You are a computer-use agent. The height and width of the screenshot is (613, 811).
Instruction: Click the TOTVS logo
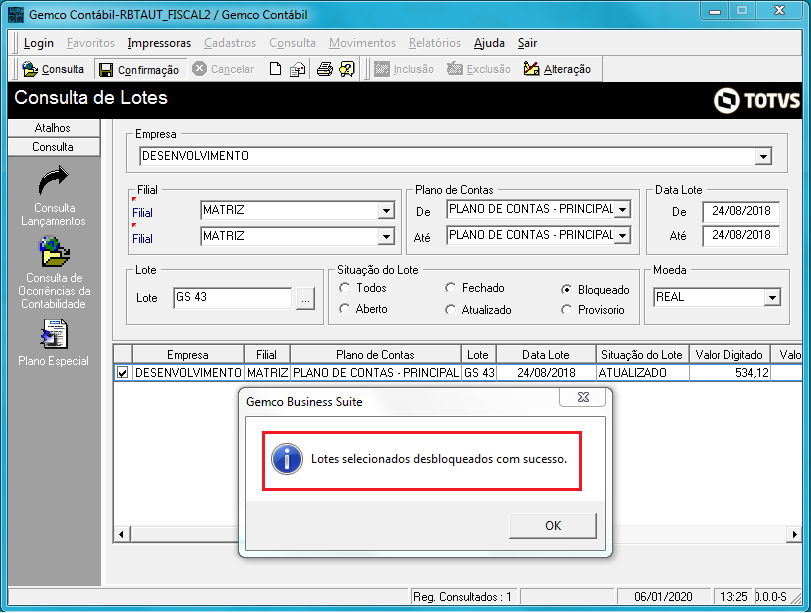tap(757, 100)
